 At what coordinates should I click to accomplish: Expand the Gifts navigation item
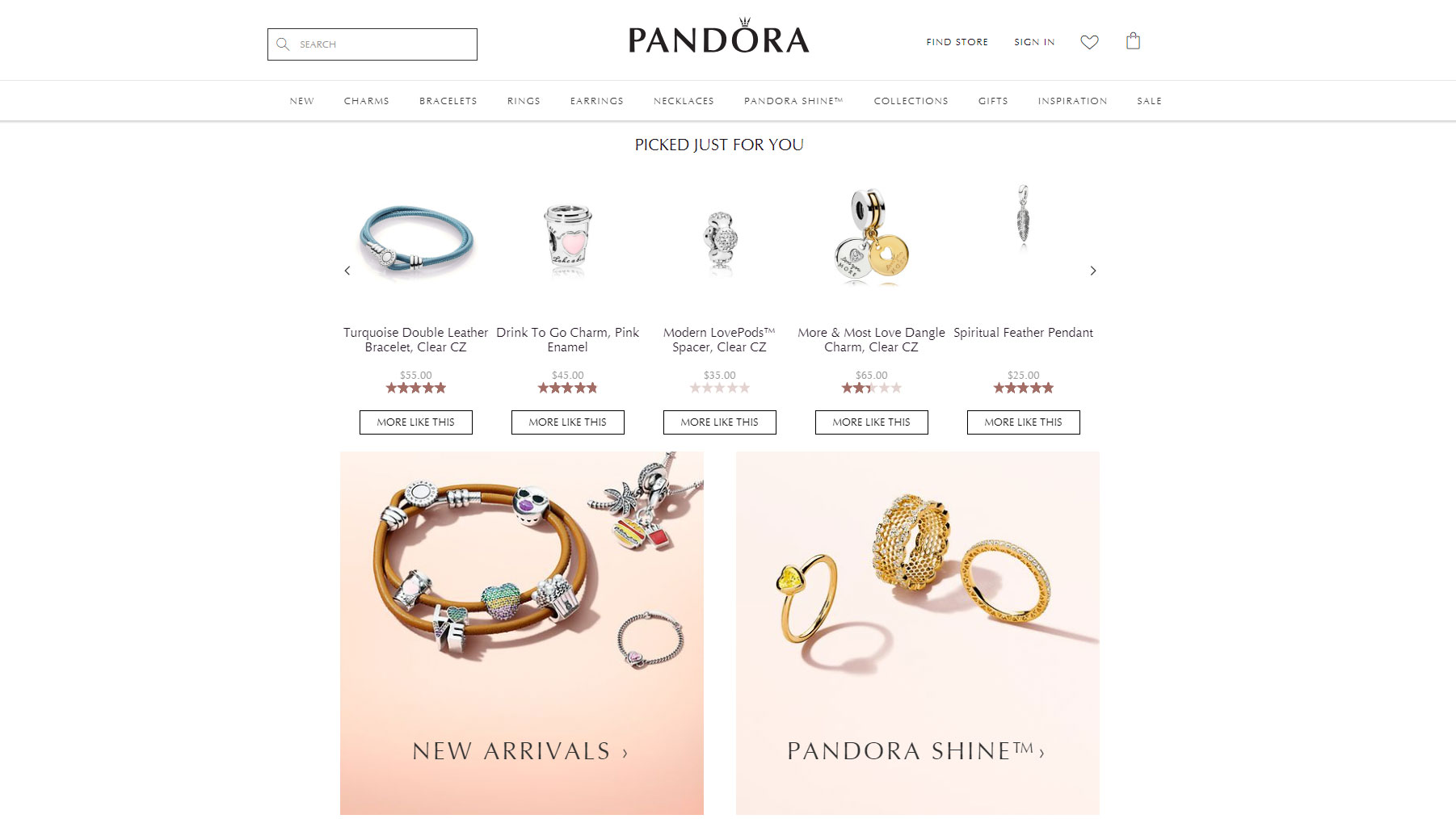coord(993,101)
